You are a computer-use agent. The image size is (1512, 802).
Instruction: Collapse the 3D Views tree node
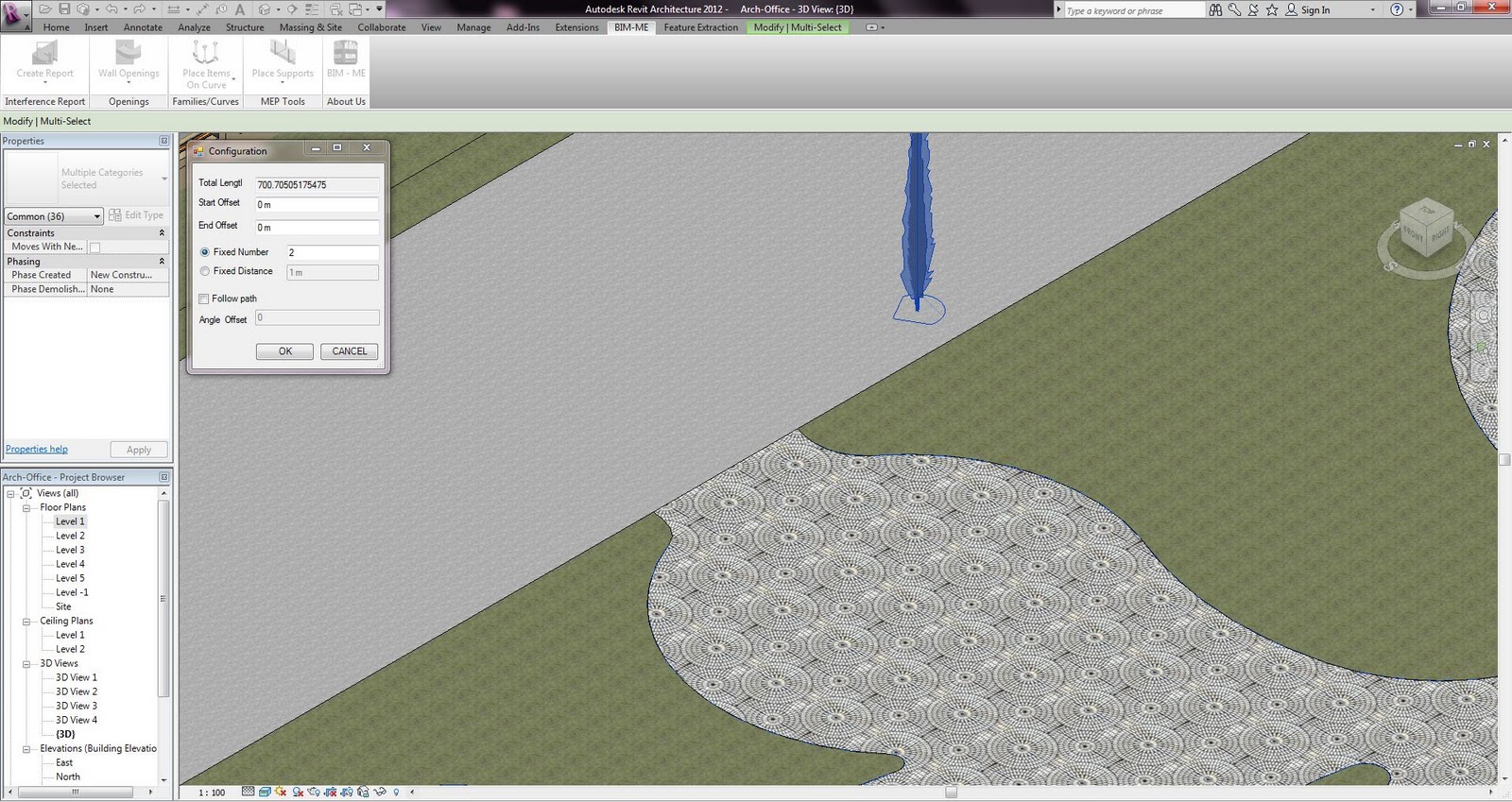click(26, 663)
